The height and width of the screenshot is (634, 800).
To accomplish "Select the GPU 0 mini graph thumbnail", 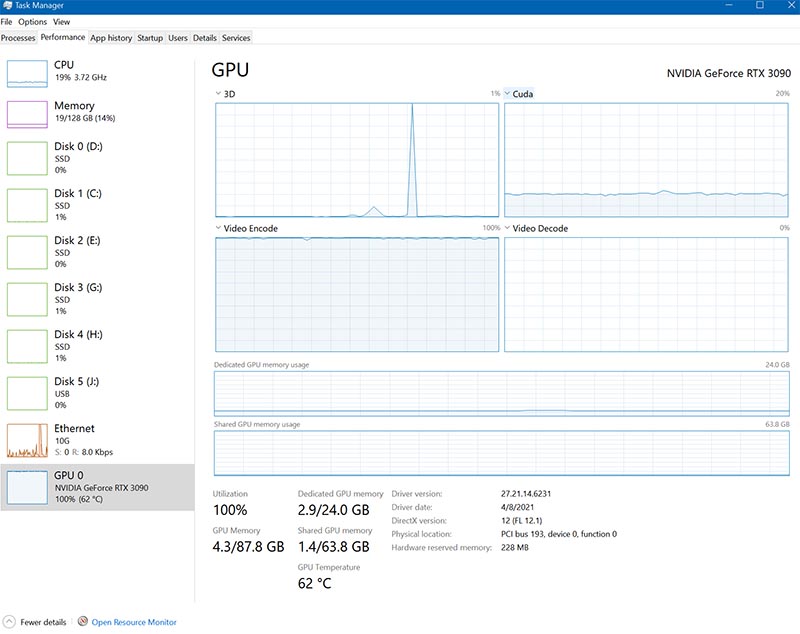I will tap(27, 488).
